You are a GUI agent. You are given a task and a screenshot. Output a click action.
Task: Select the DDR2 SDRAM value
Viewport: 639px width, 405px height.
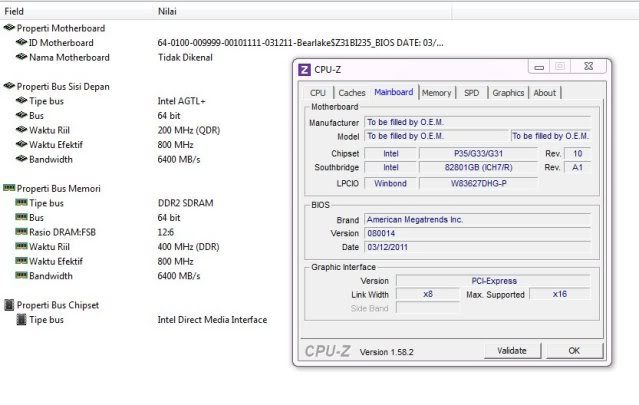pyautogui.click(x=185, y=203)
